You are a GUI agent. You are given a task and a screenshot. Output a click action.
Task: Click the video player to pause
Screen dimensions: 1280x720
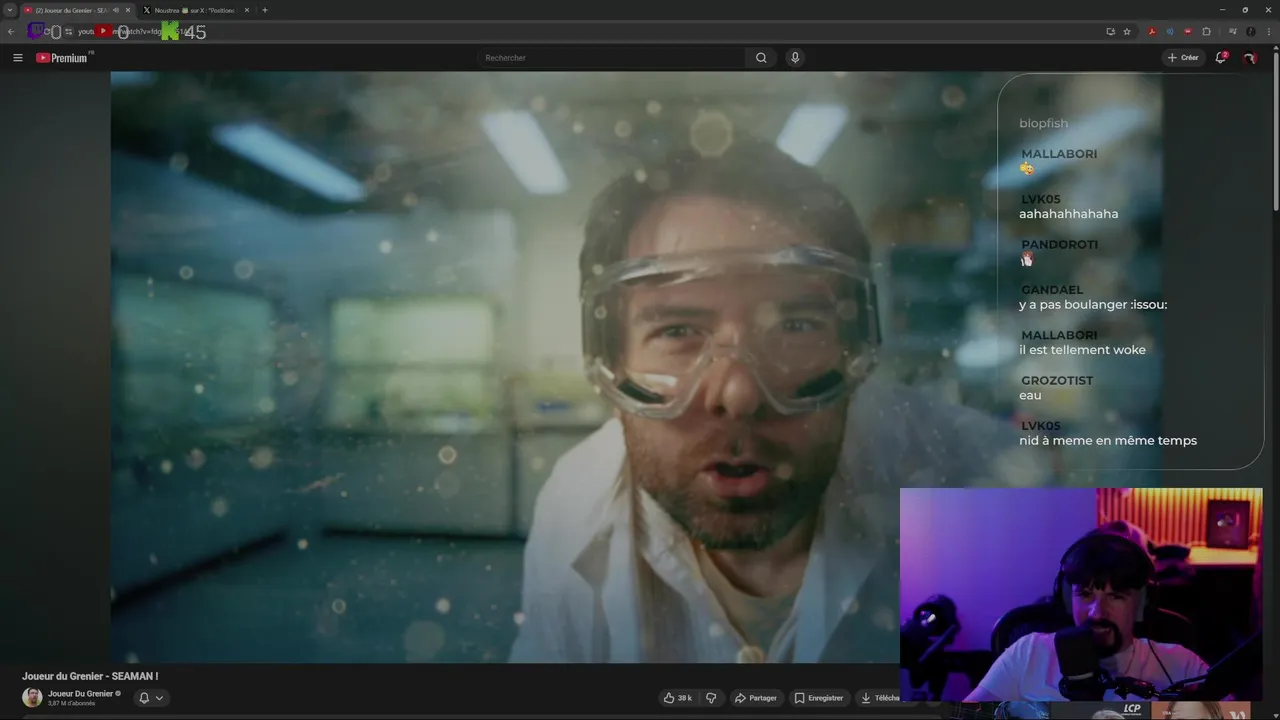[505, 367]
